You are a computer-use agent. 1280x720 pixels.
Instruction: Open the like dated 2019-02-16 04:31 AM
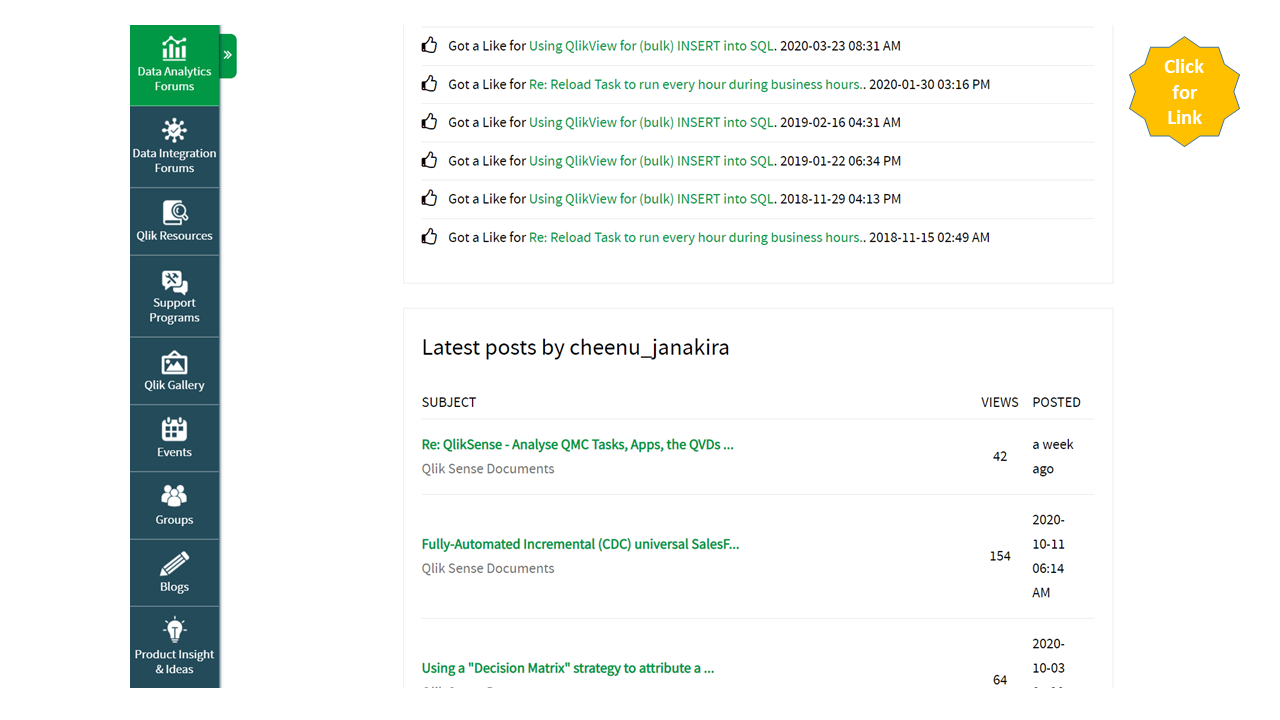(651, 123)
